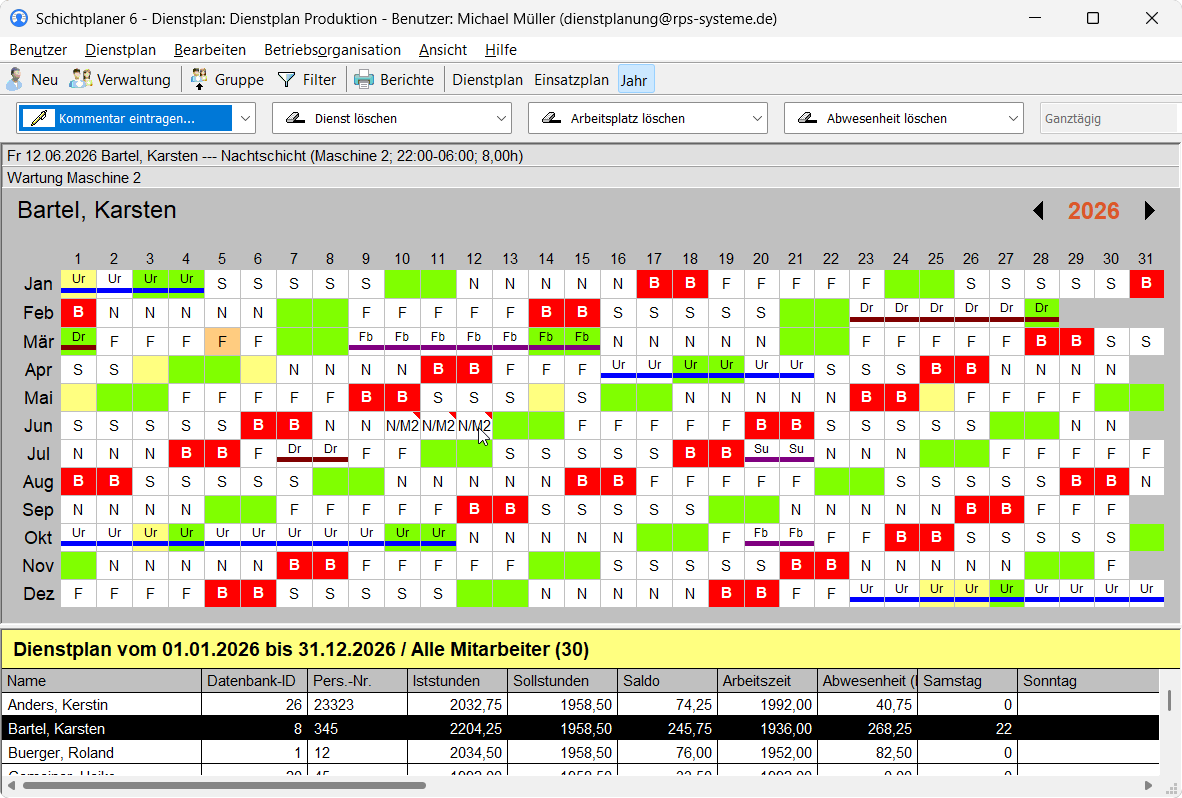Viewport: 1182px width, 798px height.
Task: Sort the table by the Iststunden column header
Action: [458, 680]
